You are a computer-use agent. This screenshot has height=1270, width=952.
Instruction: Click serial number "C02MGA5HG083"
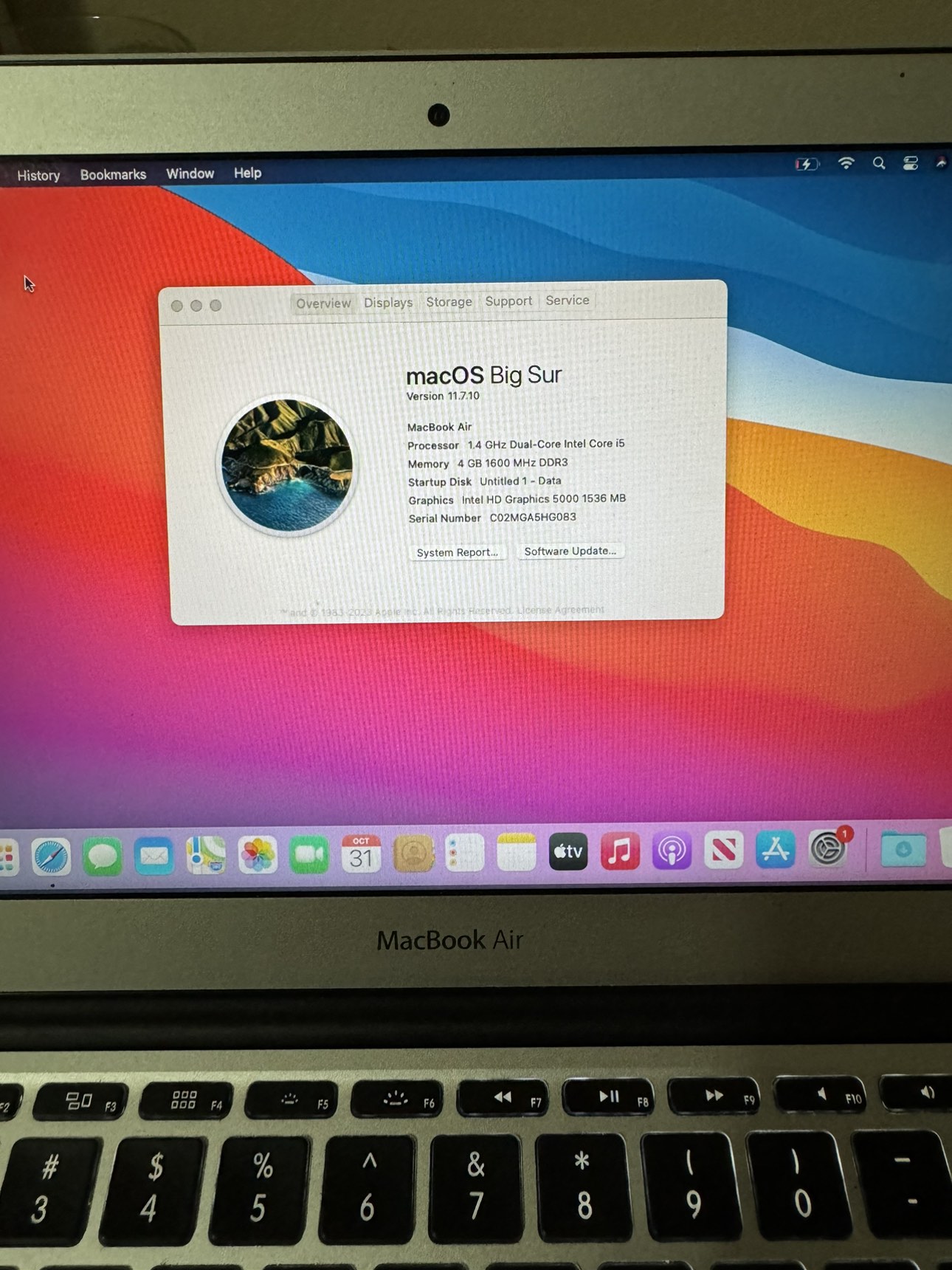[533, 517]
